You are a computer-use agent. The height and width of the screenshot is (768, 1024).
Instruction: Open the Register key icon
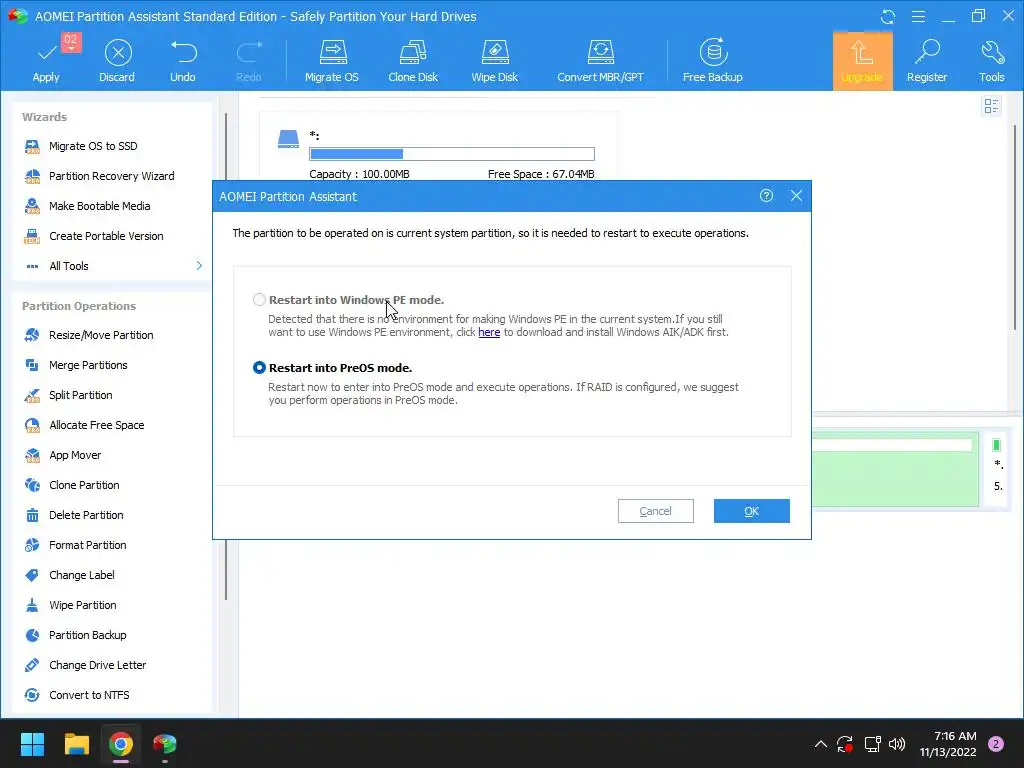tap(927, 52)
